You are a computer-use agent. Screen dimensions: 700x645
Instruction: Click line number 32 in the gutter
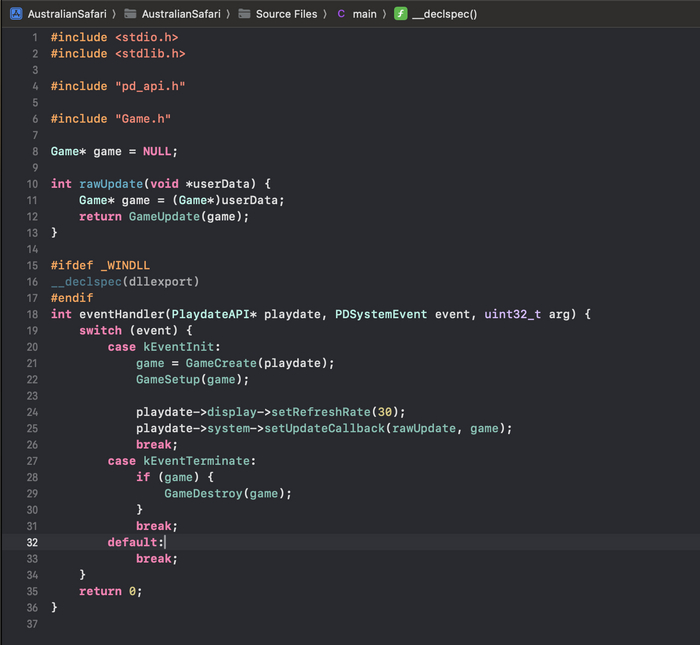[31, 542]
